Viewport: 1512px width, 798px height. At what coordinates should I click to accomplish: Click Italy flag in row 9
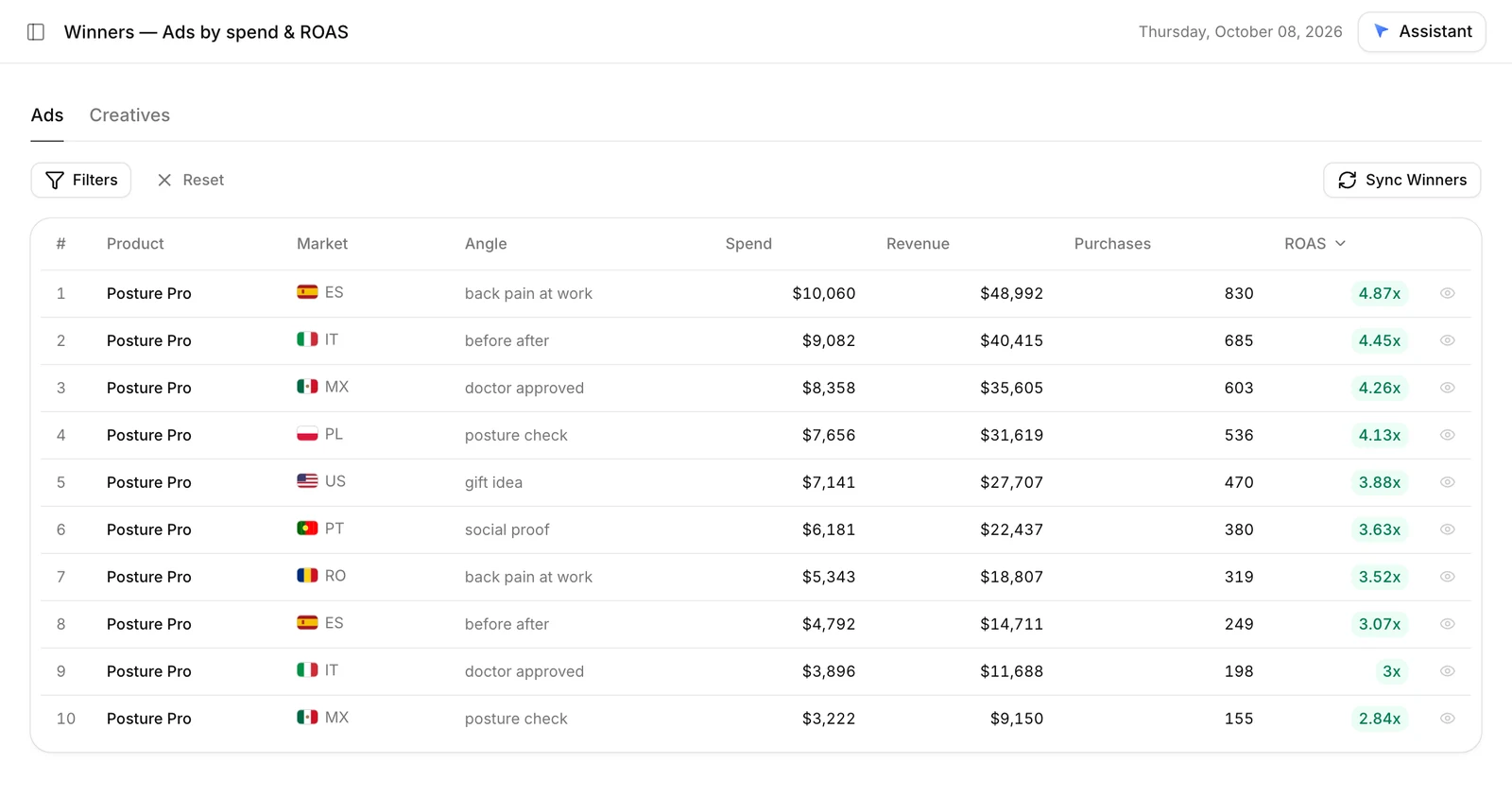307,670
